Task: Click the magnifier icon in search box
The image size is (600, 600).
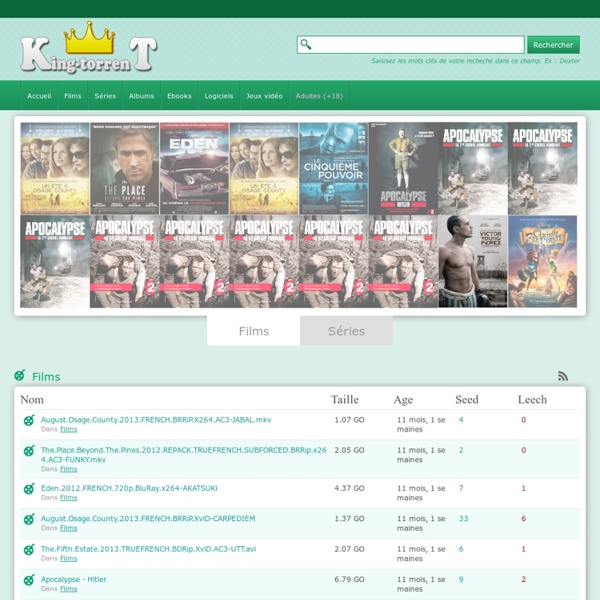Action: 305,44
